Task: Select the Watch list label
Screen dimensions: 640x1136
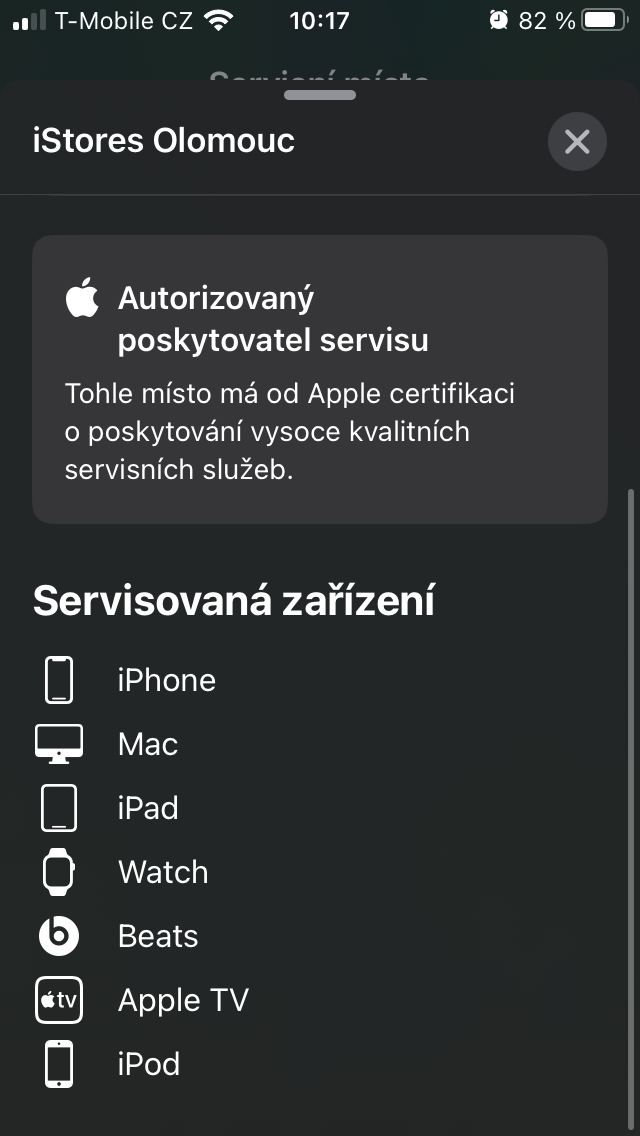Action: pos(163,872)
